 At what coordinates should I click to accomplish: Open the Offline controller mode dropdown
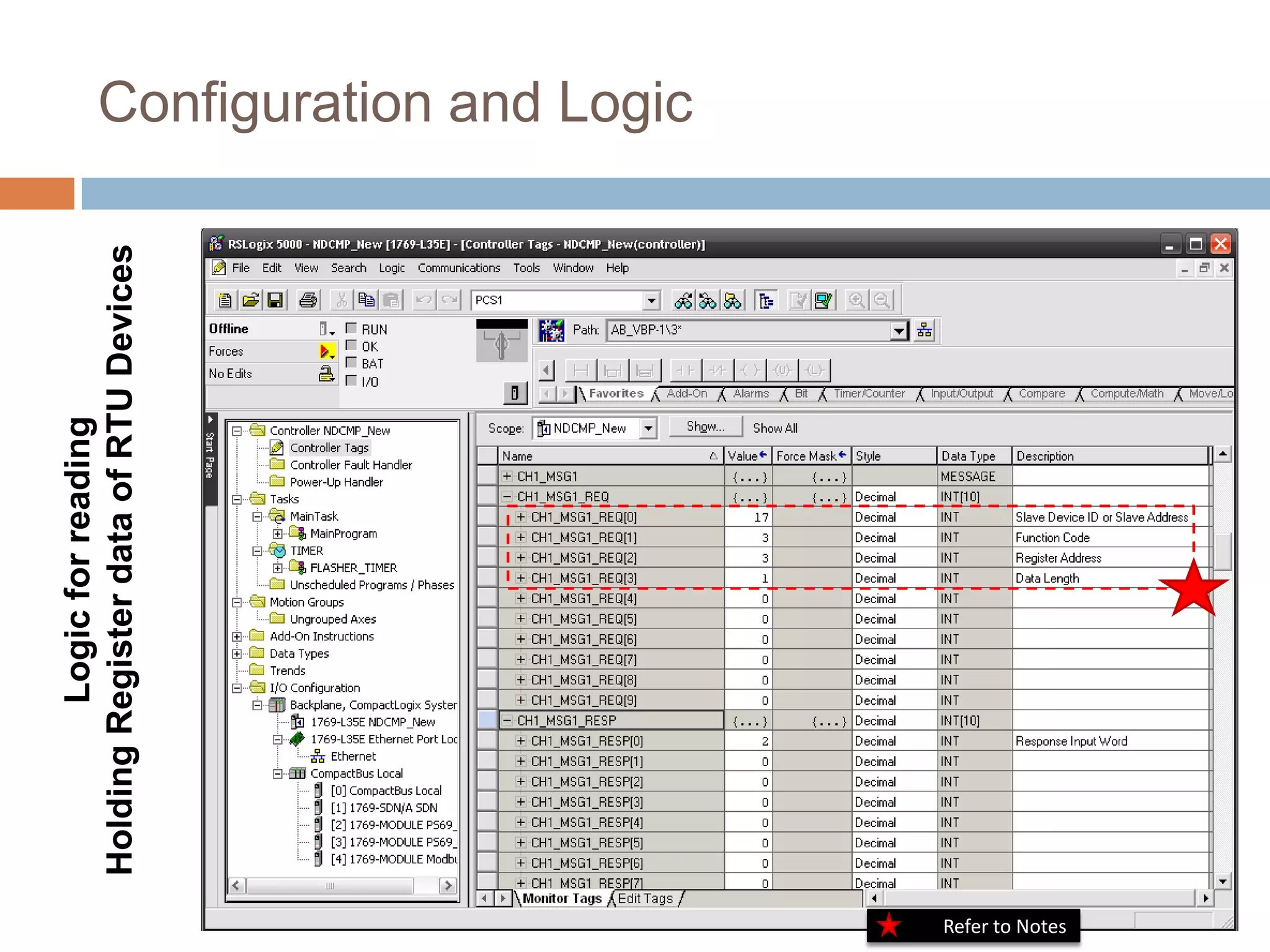(x=326, y=328)
